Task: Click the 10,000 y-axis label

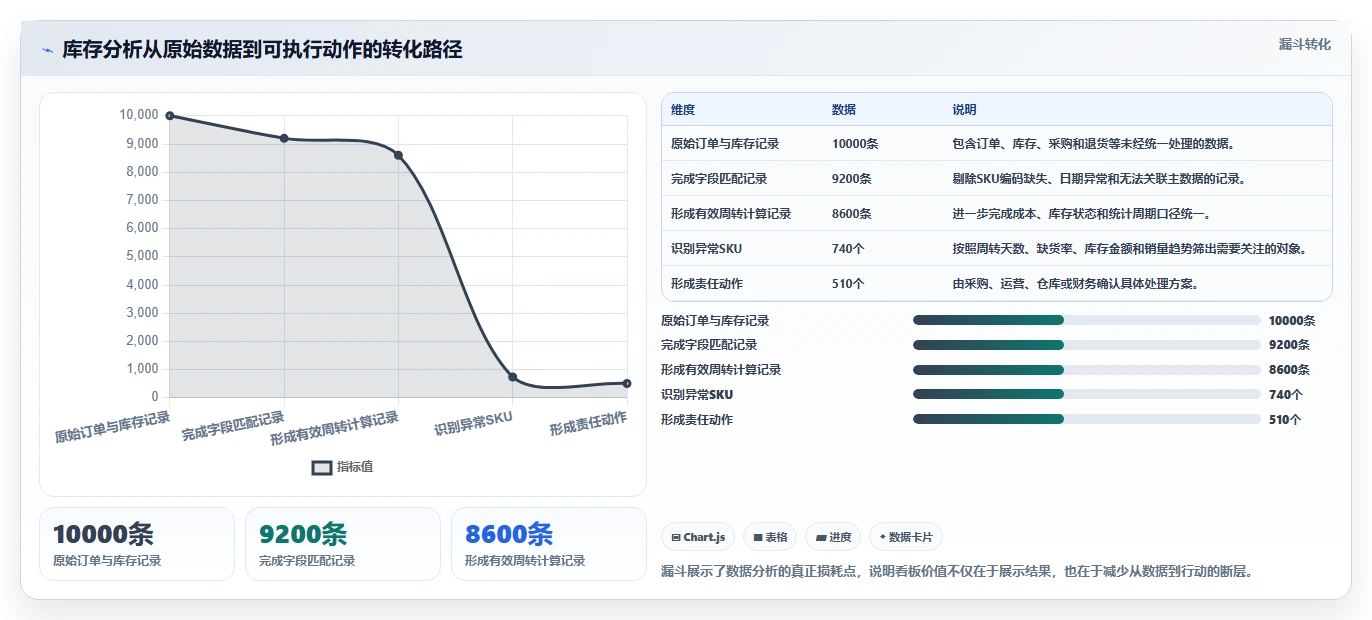Action: [139, 115]
